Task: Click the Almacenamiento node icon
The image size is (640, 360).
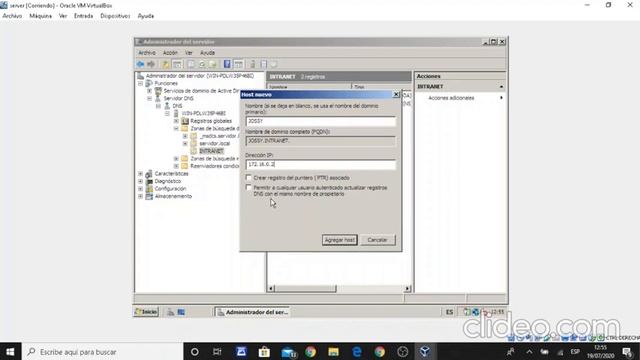Action: [149, 196]
